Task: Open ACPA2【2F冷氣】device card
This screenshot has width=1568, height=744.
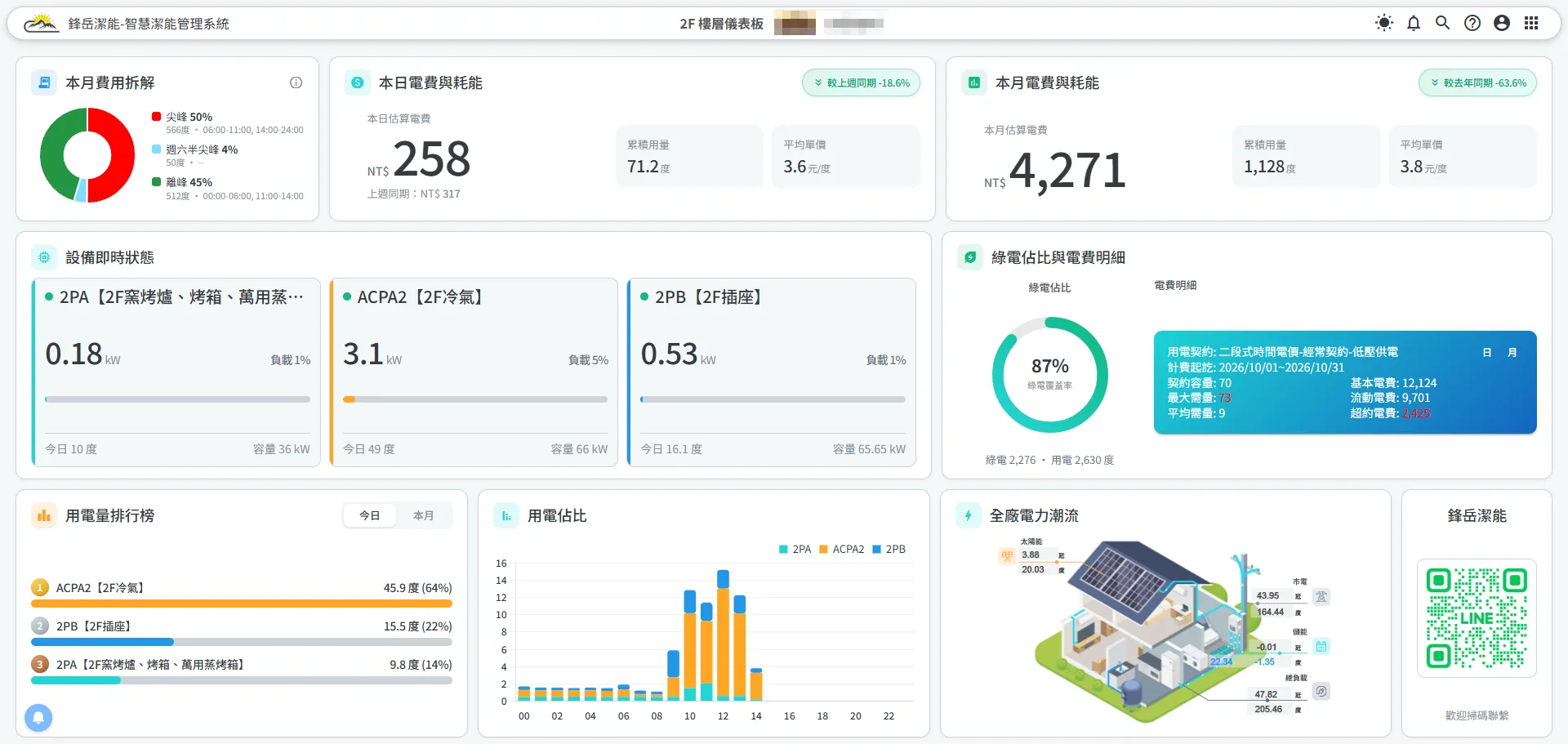Action: coord(474,372)
